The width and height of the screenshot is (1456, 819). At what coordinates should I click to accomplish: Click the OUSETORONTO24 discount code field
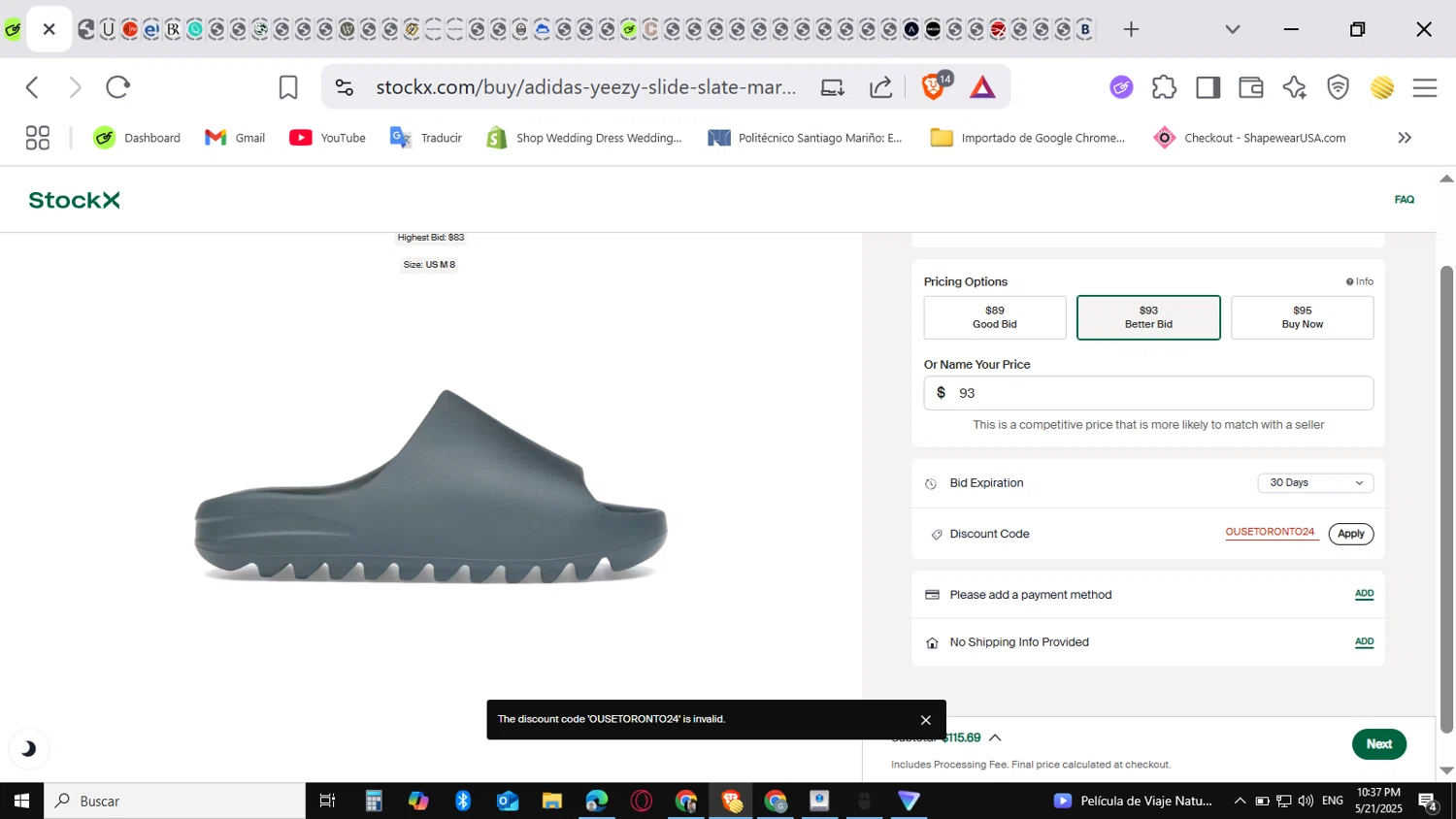click(1270, 533)
